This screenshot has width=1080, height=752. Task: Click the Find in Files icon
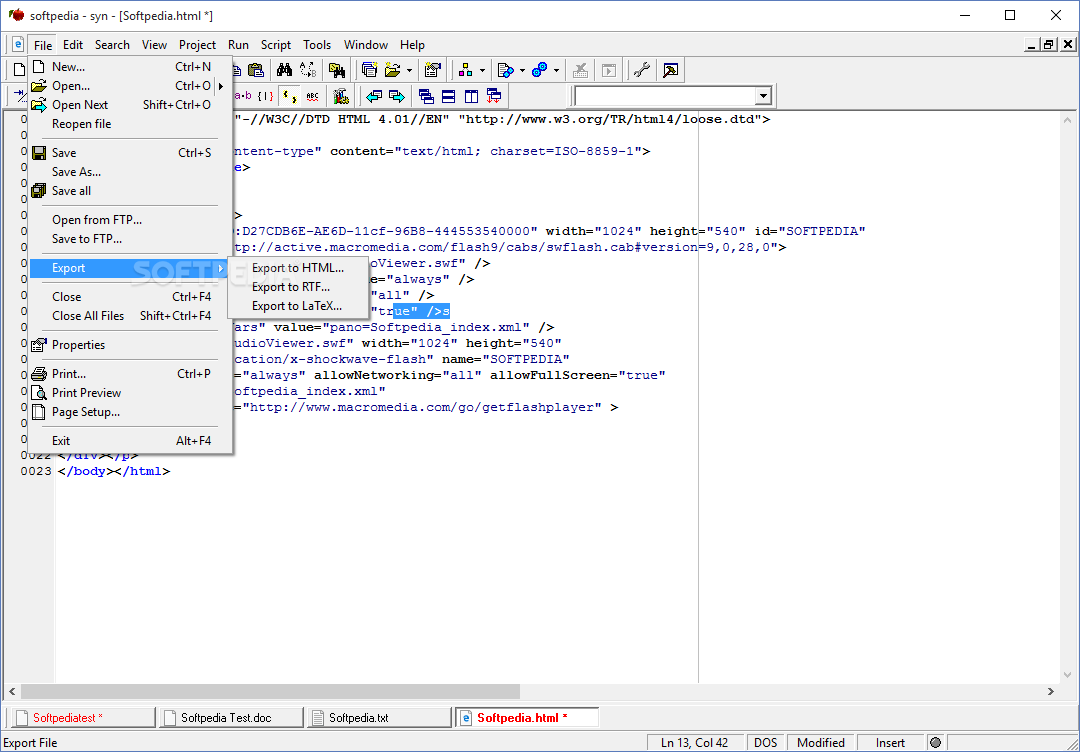(336, 70)
